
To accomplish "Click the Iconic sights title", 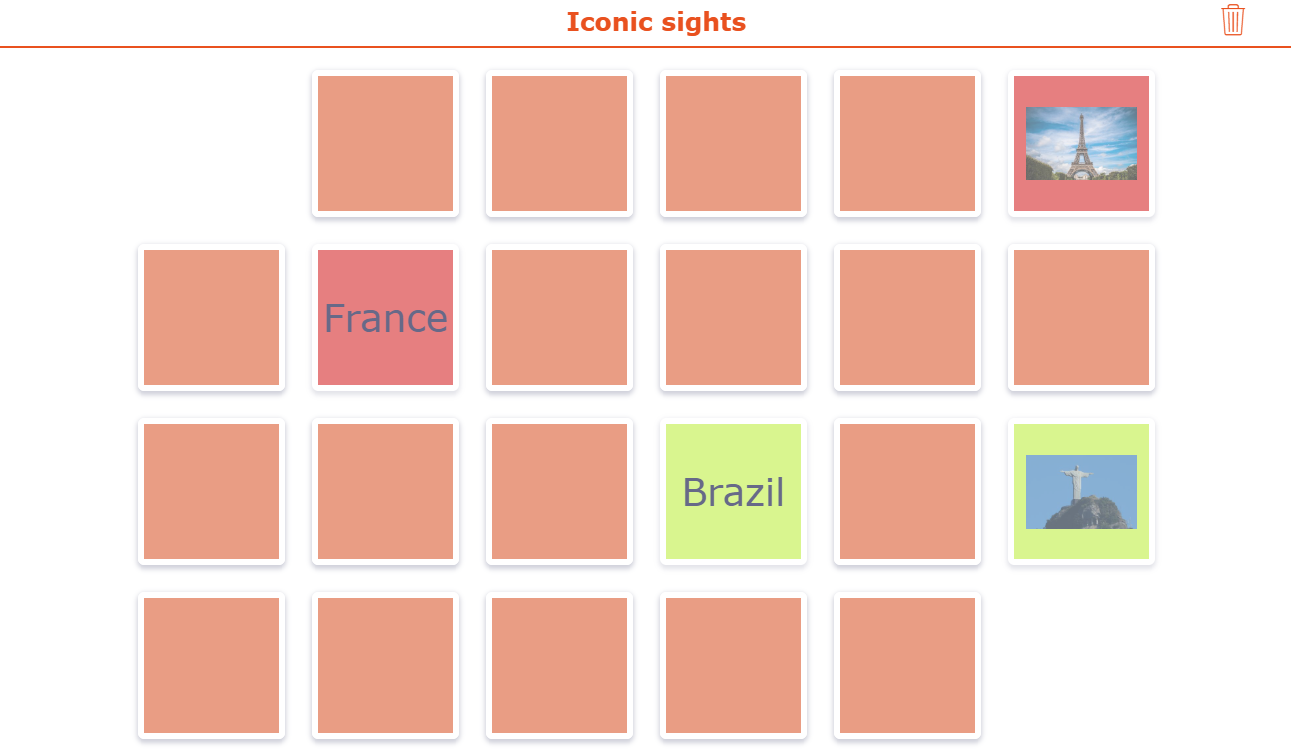I will click(x=656, y=22).
